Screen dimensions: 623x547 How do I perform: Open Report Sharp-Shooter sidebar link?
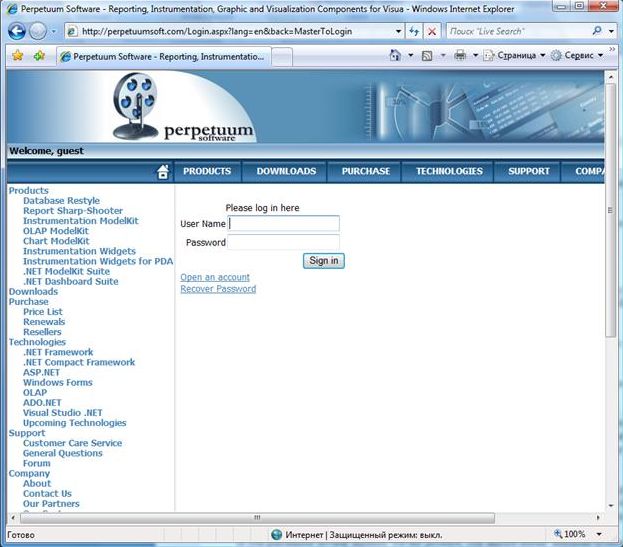(73, 211)
